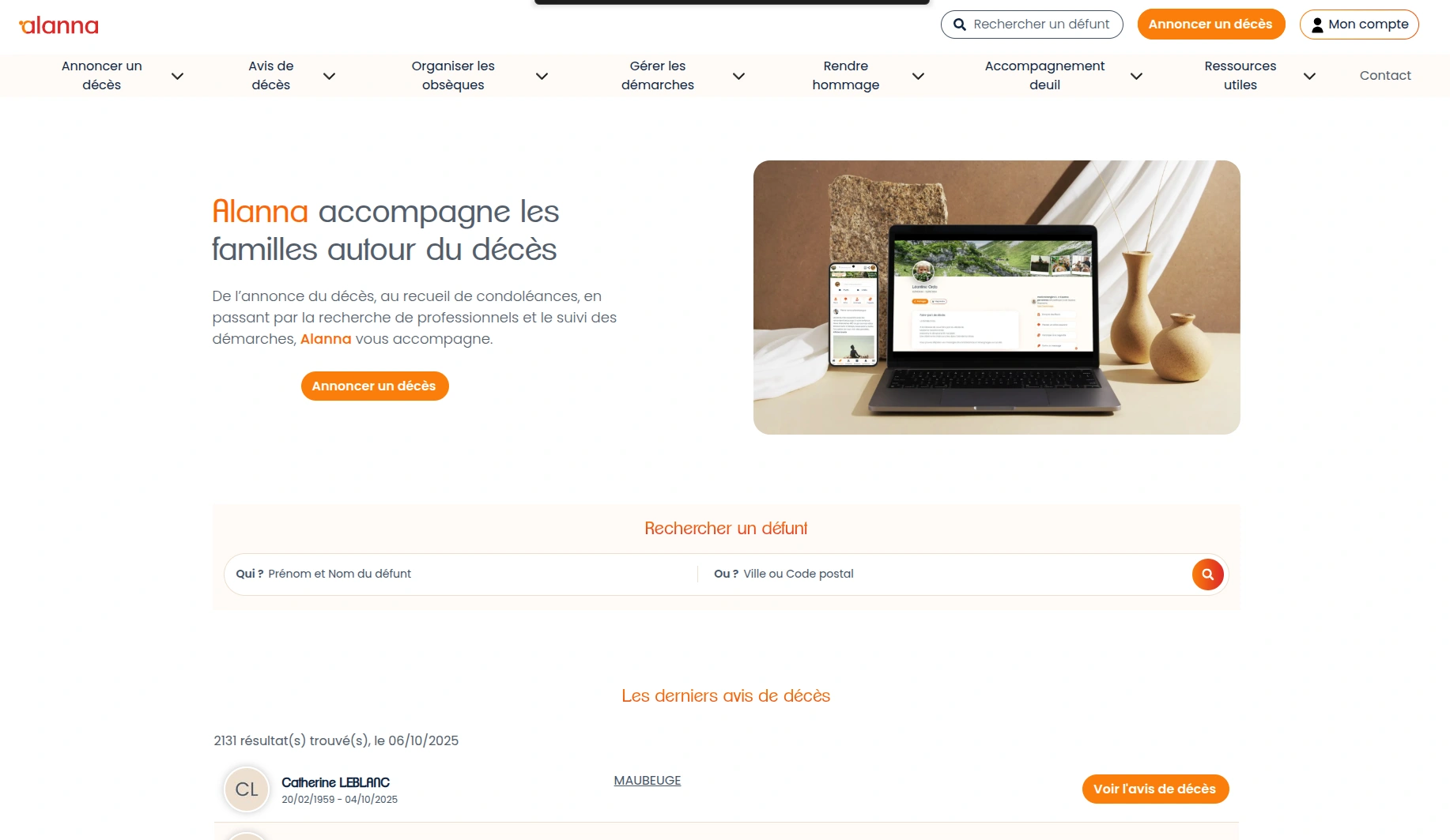Click the orange round search button
This screenshot has width=1450, height=840.
point(1207,574)
